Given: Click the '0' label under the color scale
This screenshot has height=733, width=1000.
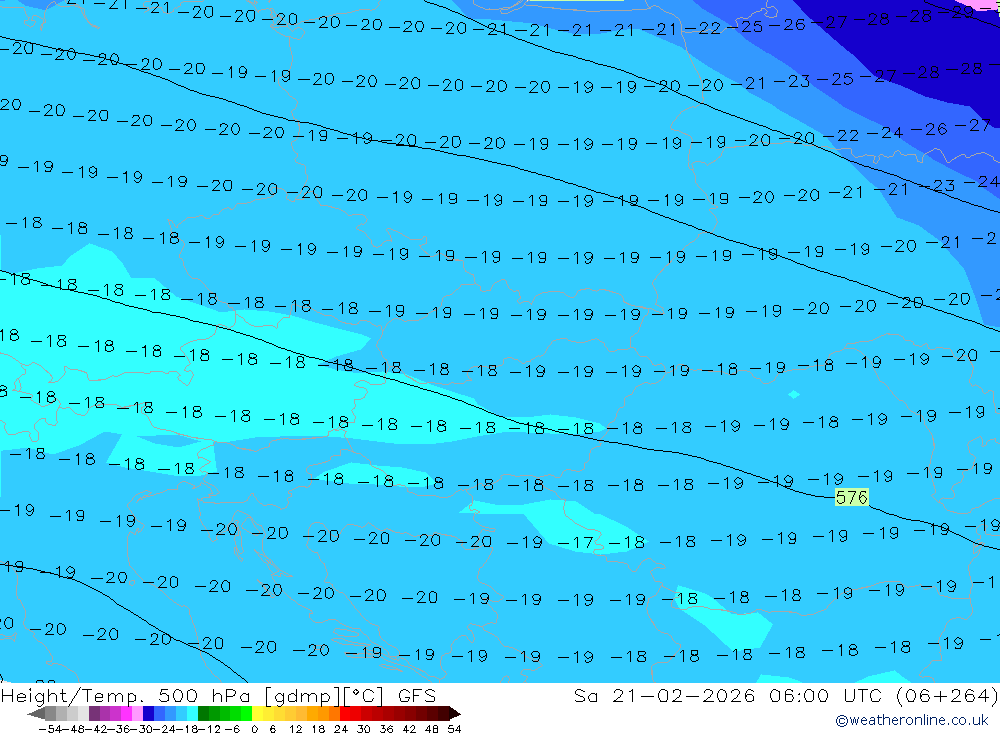Looking at the screenshot, I should (254, 729).
